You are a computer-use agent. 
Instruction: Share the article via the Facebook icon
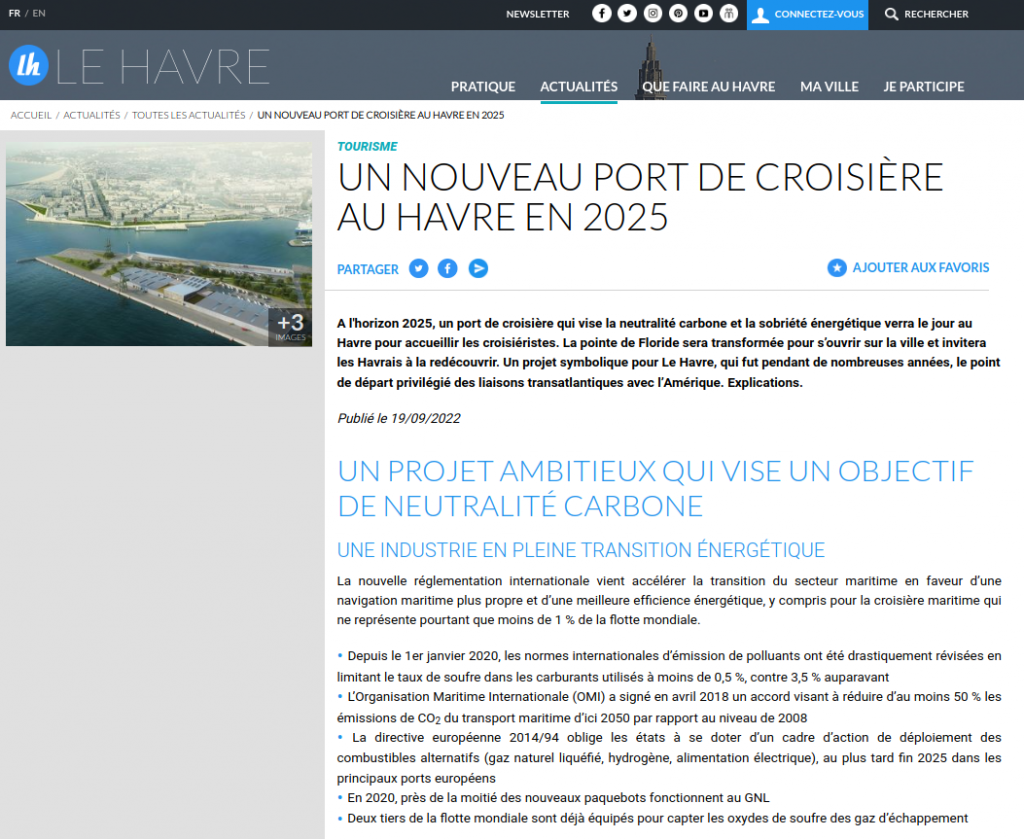click(447, 268)
